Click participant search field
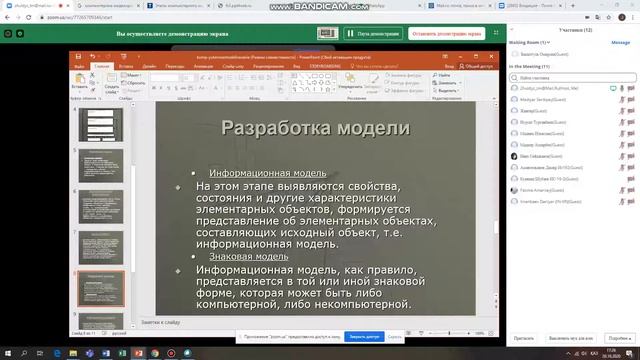Screen dimensions: 640x360 (572, 78)
